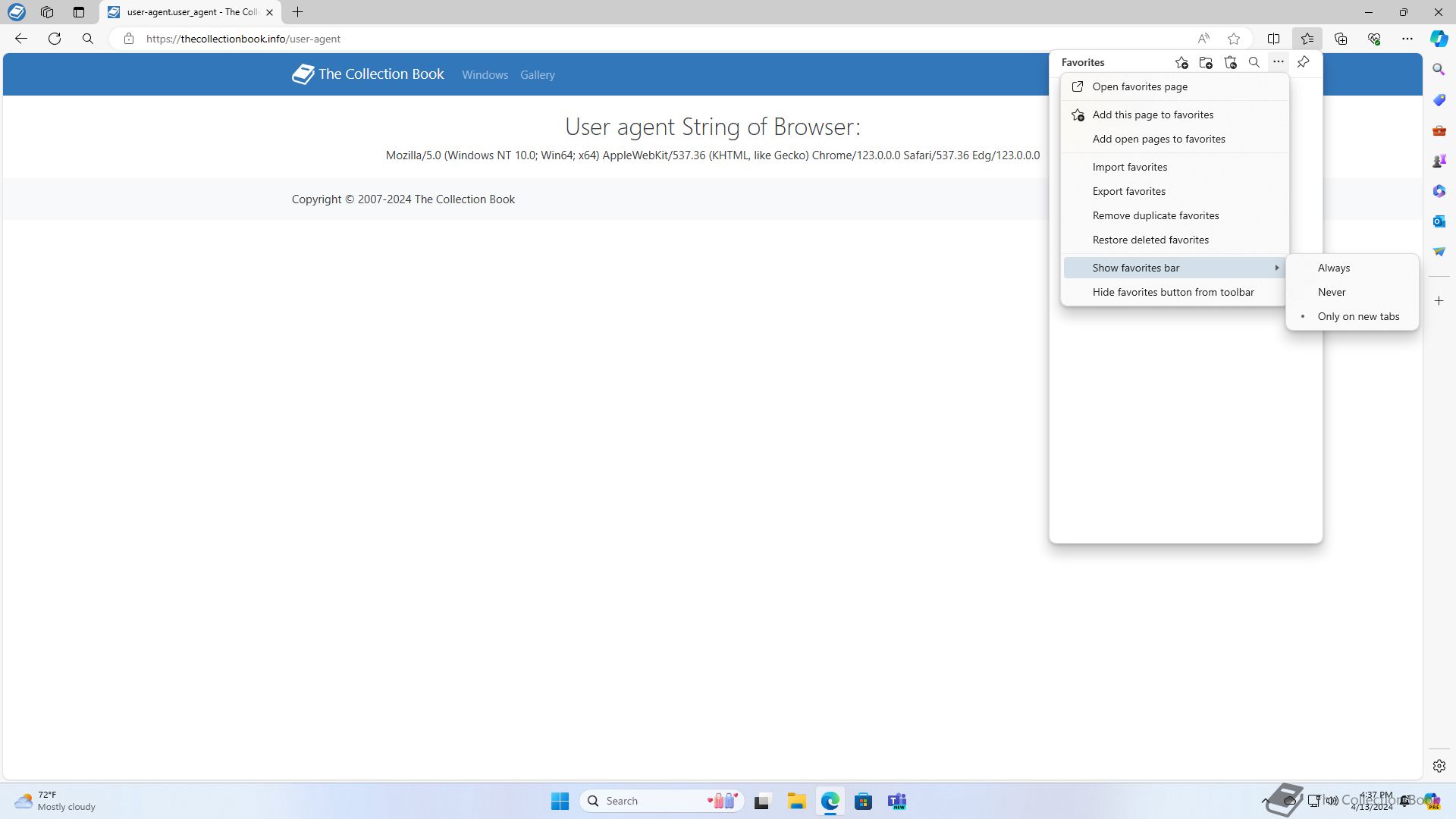Focus the address bar URL

243,39
